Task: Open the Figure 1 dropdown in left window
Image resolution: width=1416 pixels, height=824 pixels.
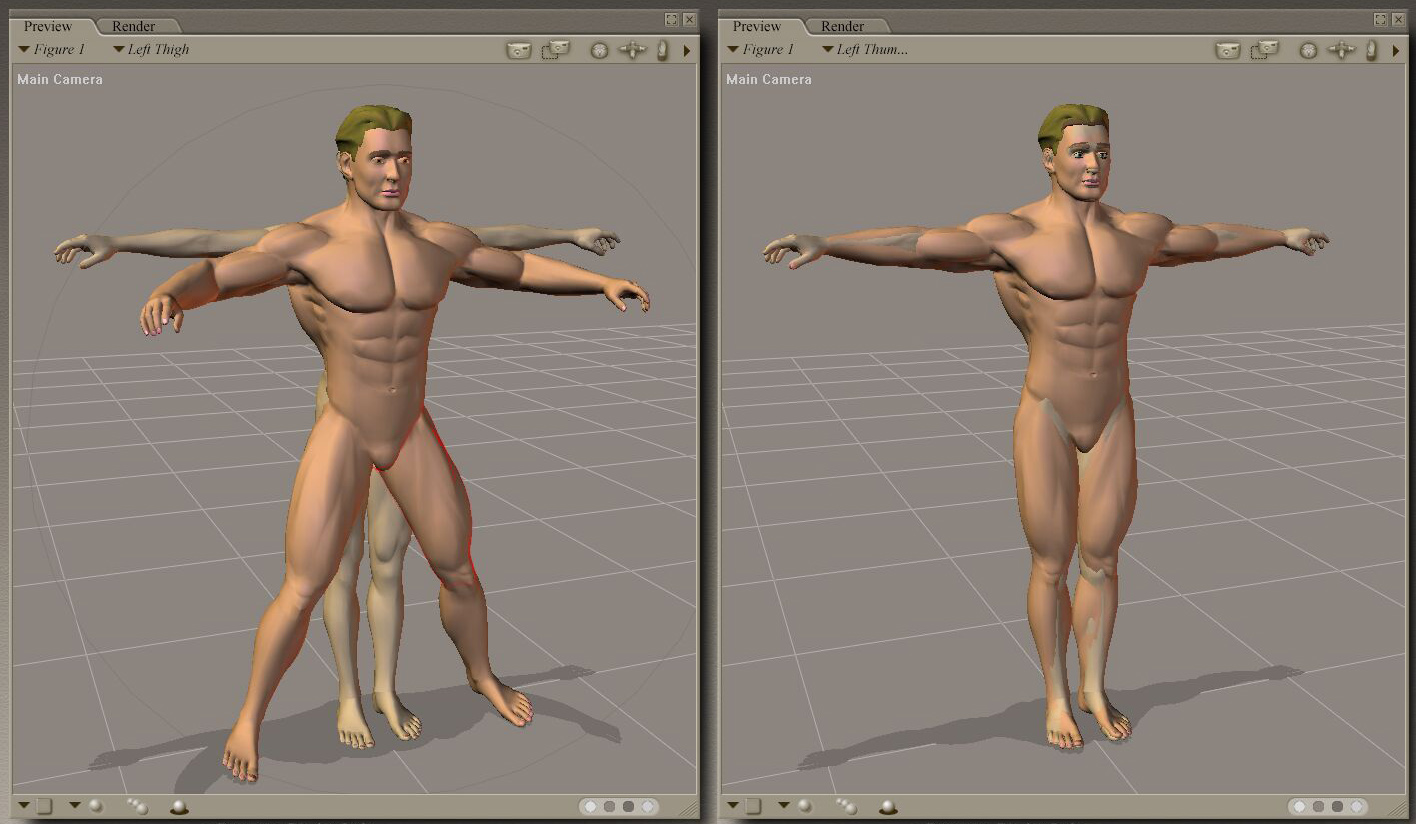Action: click(x=52, y=49)
